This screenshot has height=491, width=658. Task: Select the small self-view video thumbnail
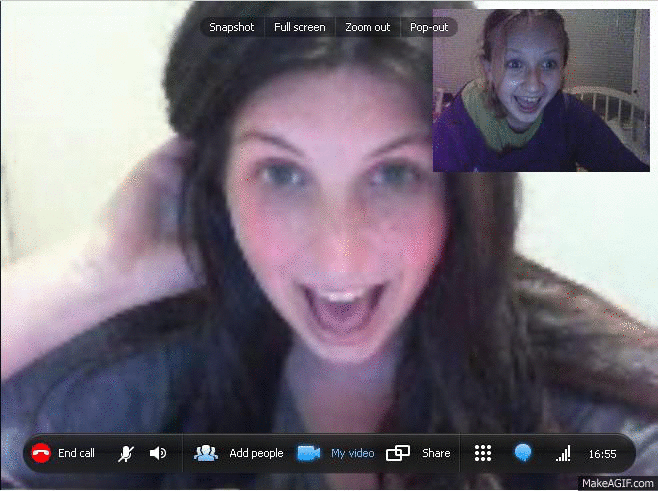click(x=541, y=91)
